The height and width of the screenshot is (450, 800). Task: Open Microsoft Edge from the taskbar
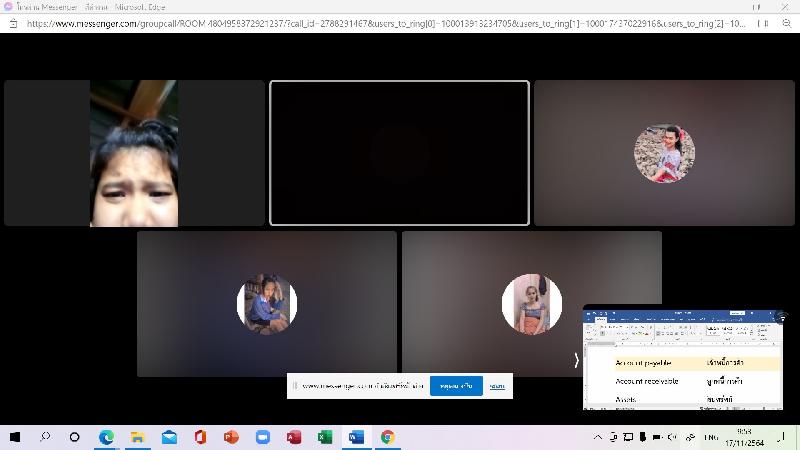(x=106, y=437)
